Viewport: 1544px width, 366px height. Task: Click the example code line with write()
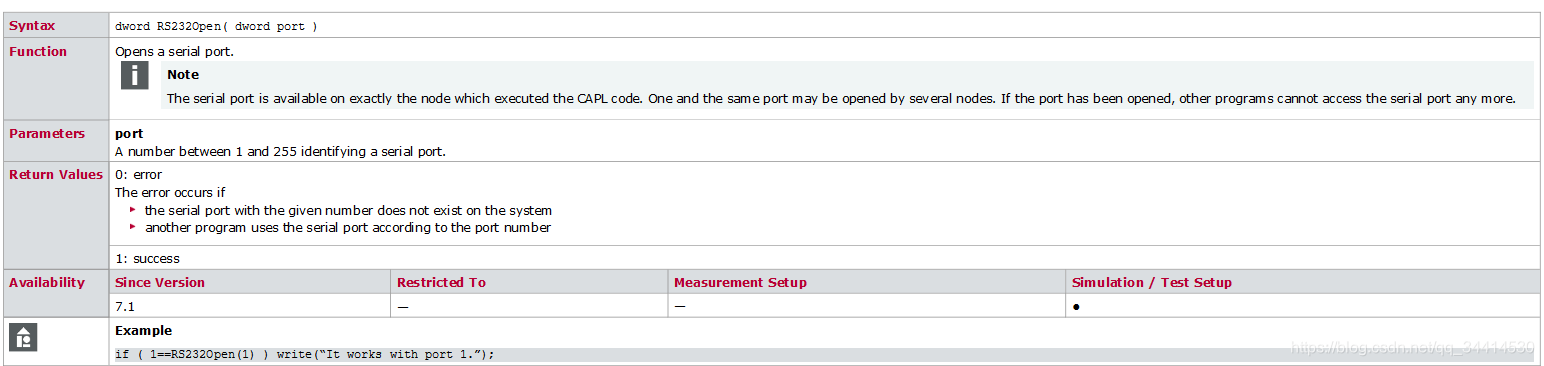pyautogui.click(x=305, y=354)
